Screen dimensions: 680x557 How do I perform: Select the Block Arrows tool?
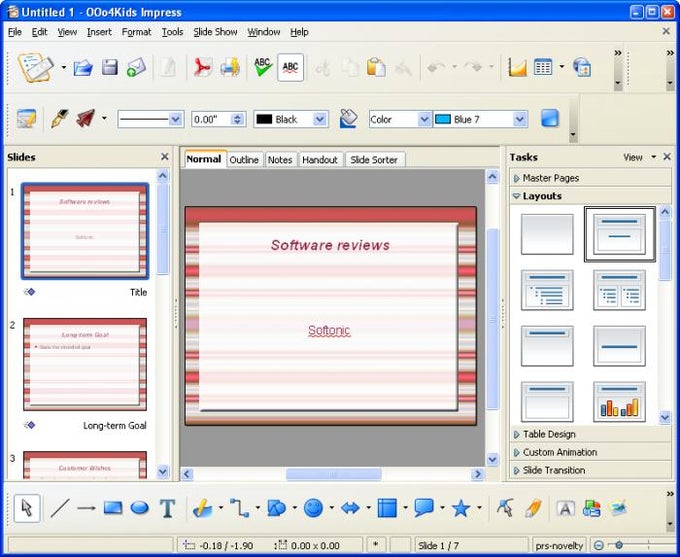point(350,508)
